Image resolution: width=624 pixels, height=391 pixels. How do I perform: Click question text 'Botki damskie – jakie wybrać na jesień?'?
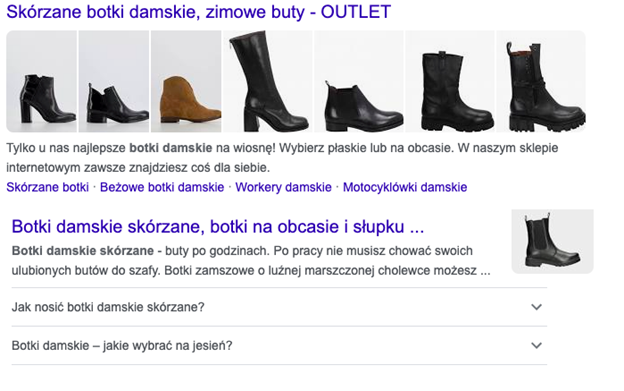[x=122, y=346]
